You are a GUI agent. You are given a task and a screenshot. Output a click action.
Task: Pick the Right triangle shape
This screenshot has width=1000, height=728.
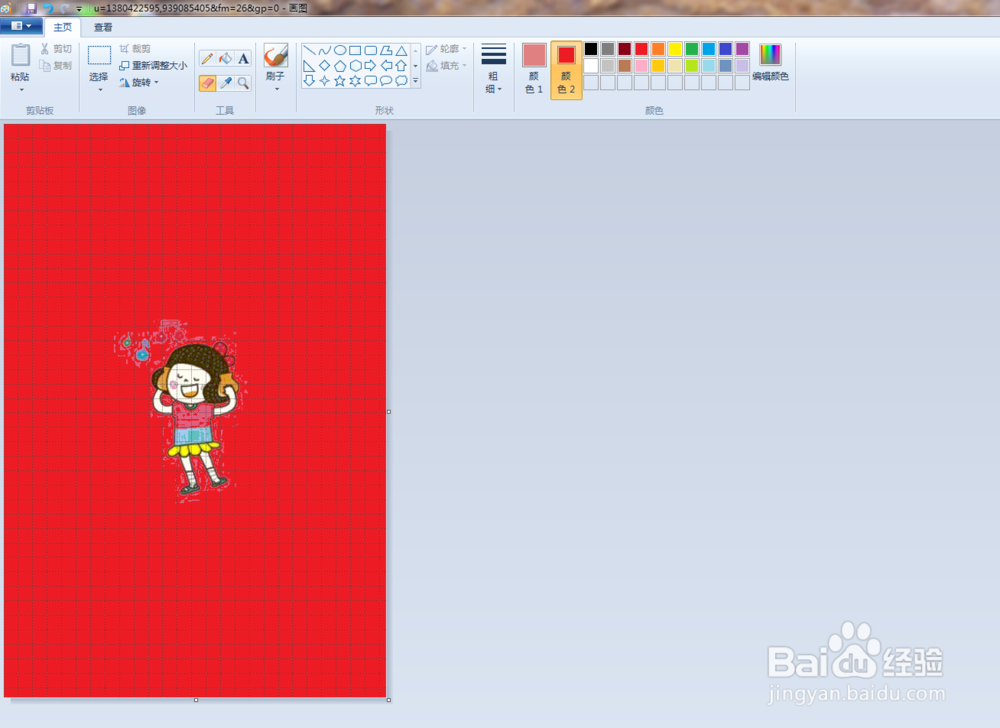pos(309,66)
